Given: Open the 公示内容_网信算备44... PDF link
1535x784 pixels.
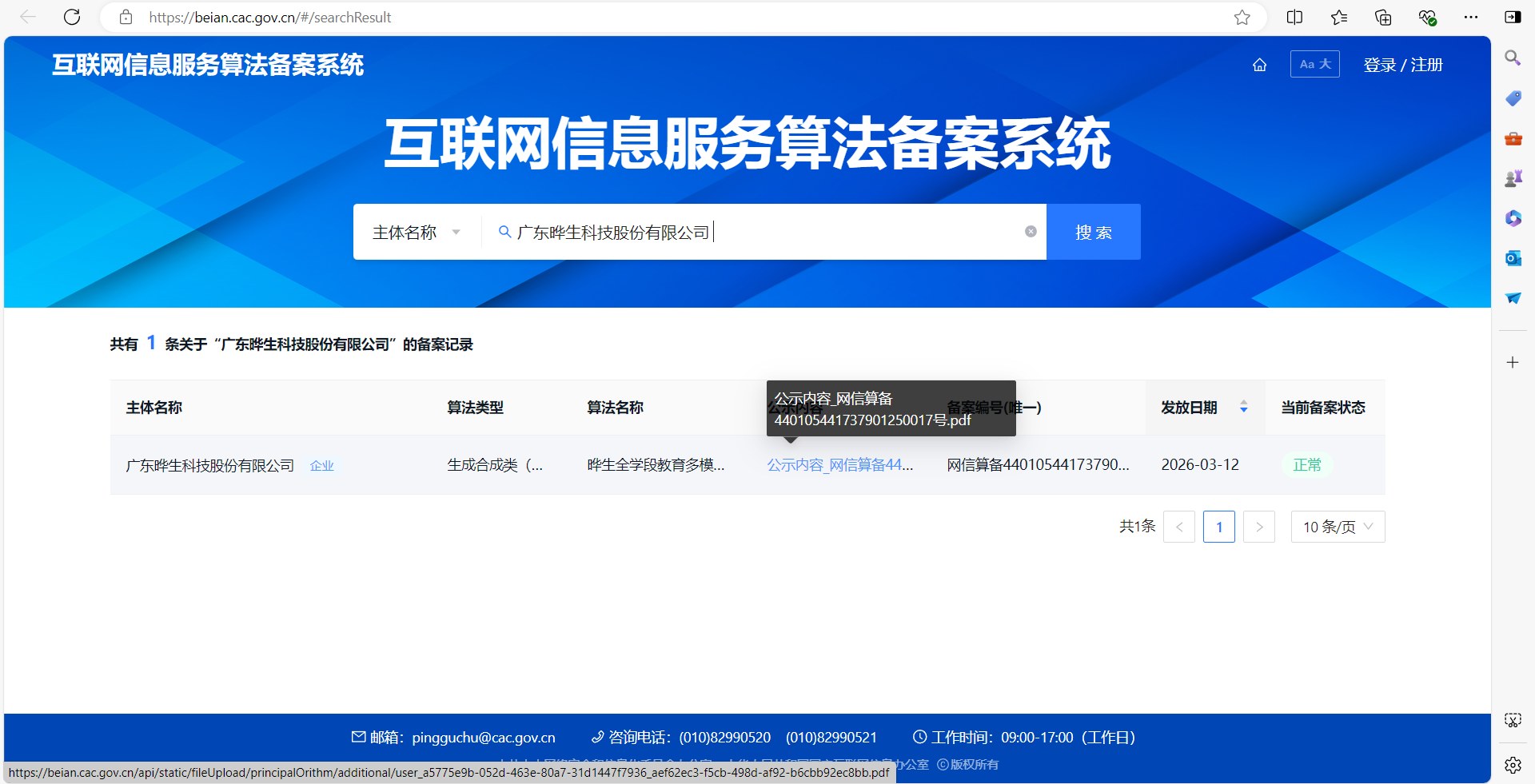Looking at the screenshot, I should (839, 465).
